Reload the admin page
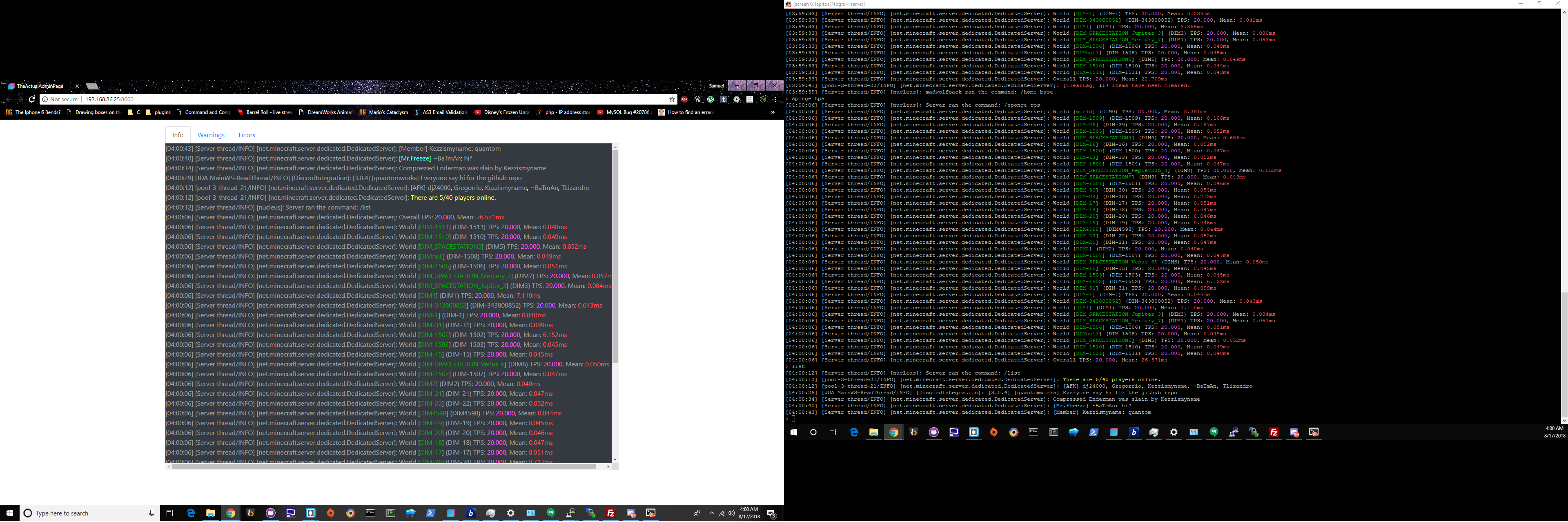The image size is (1568, 522). pos(32,99)
